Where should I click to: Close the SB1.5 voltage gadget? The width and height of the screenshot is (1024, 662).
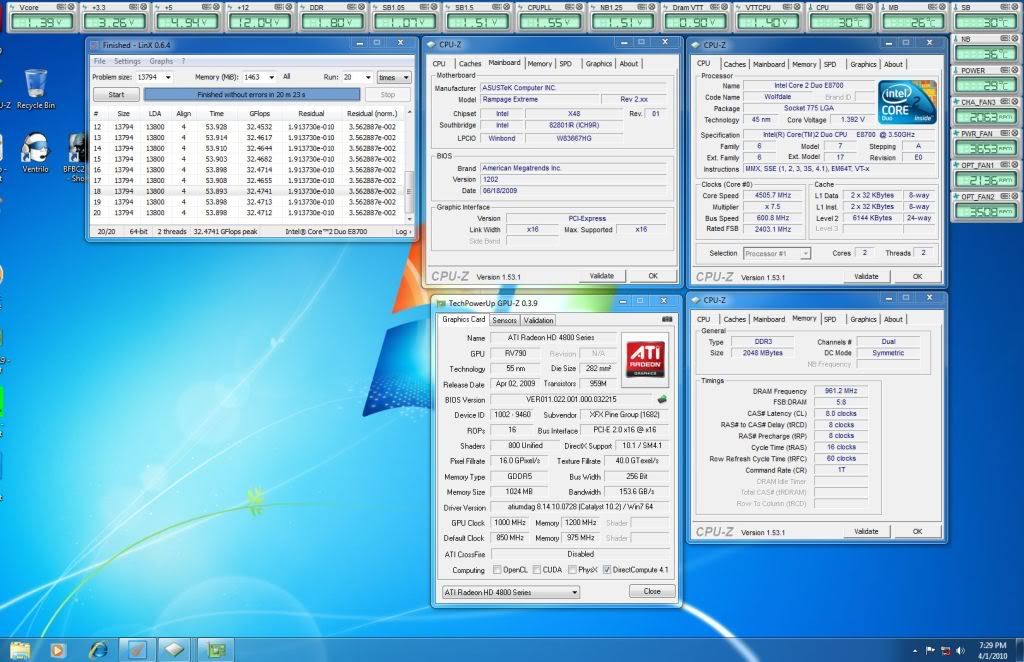coord(507,7)
